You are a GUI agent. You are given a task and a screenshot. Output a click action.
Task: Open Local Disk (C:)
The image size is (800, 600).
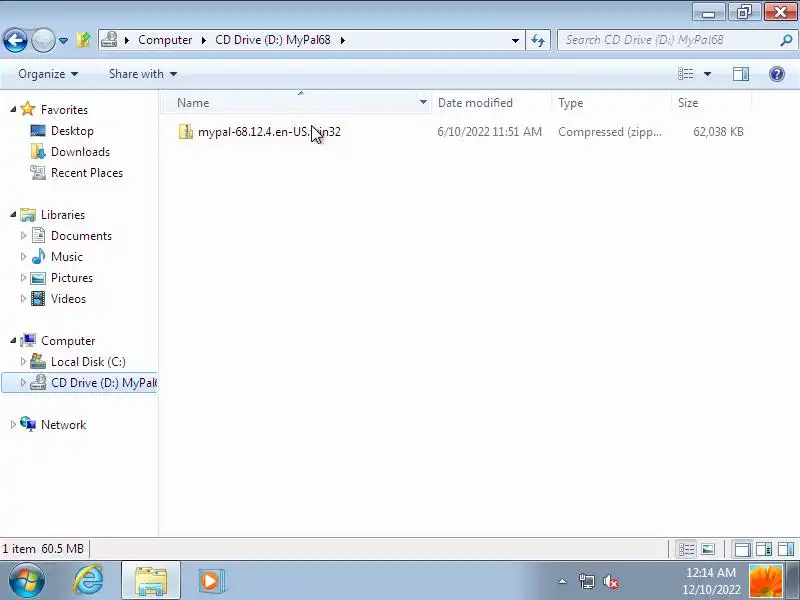point(88,362)
